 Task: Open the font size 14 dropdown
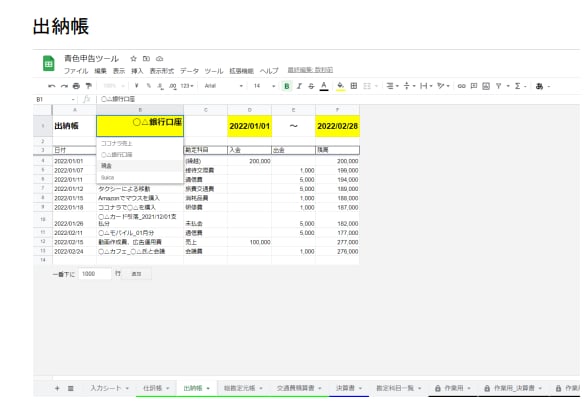pyautogui.click(x=264, y=86)
